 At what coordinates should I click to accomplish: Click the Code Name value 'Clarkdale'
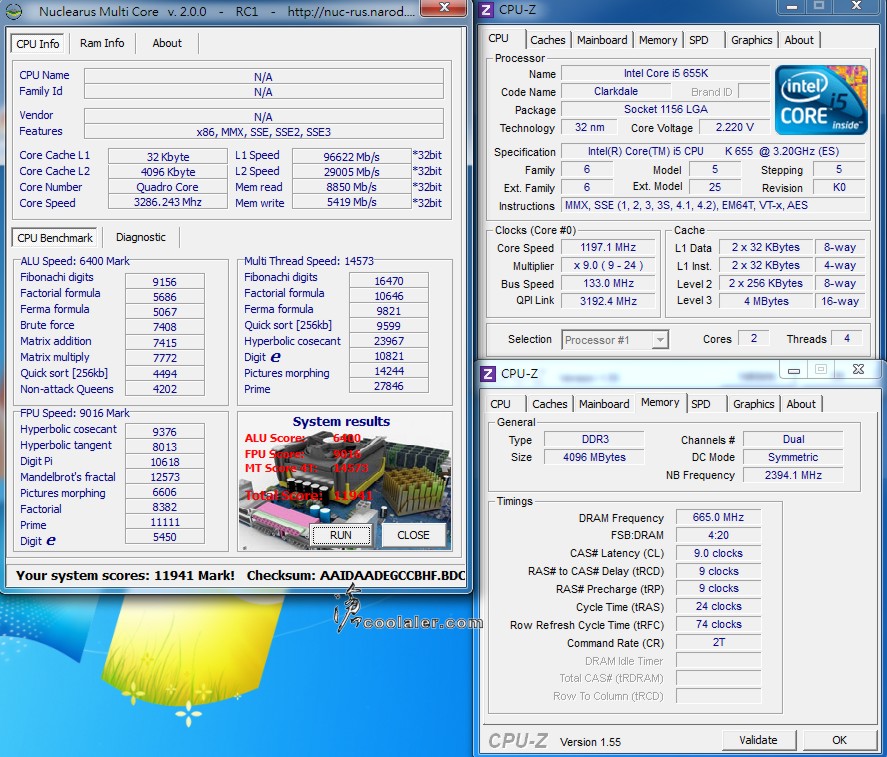(616, 91)
